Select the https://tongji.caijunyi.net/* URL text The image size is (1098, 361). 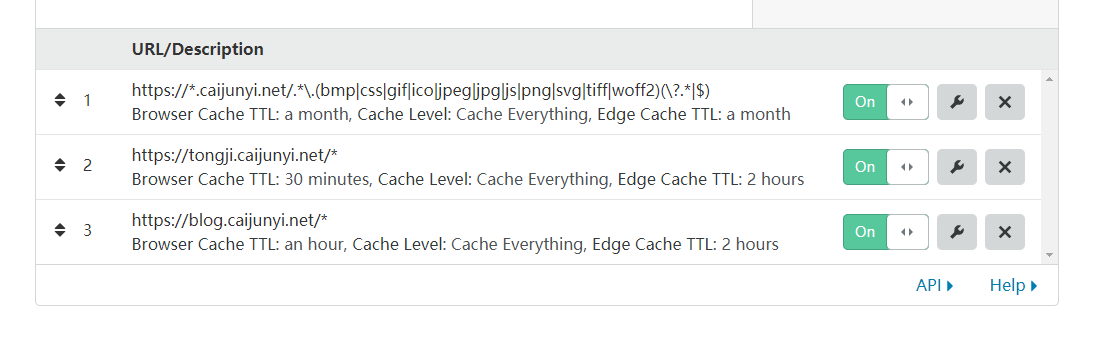point(235,155)
